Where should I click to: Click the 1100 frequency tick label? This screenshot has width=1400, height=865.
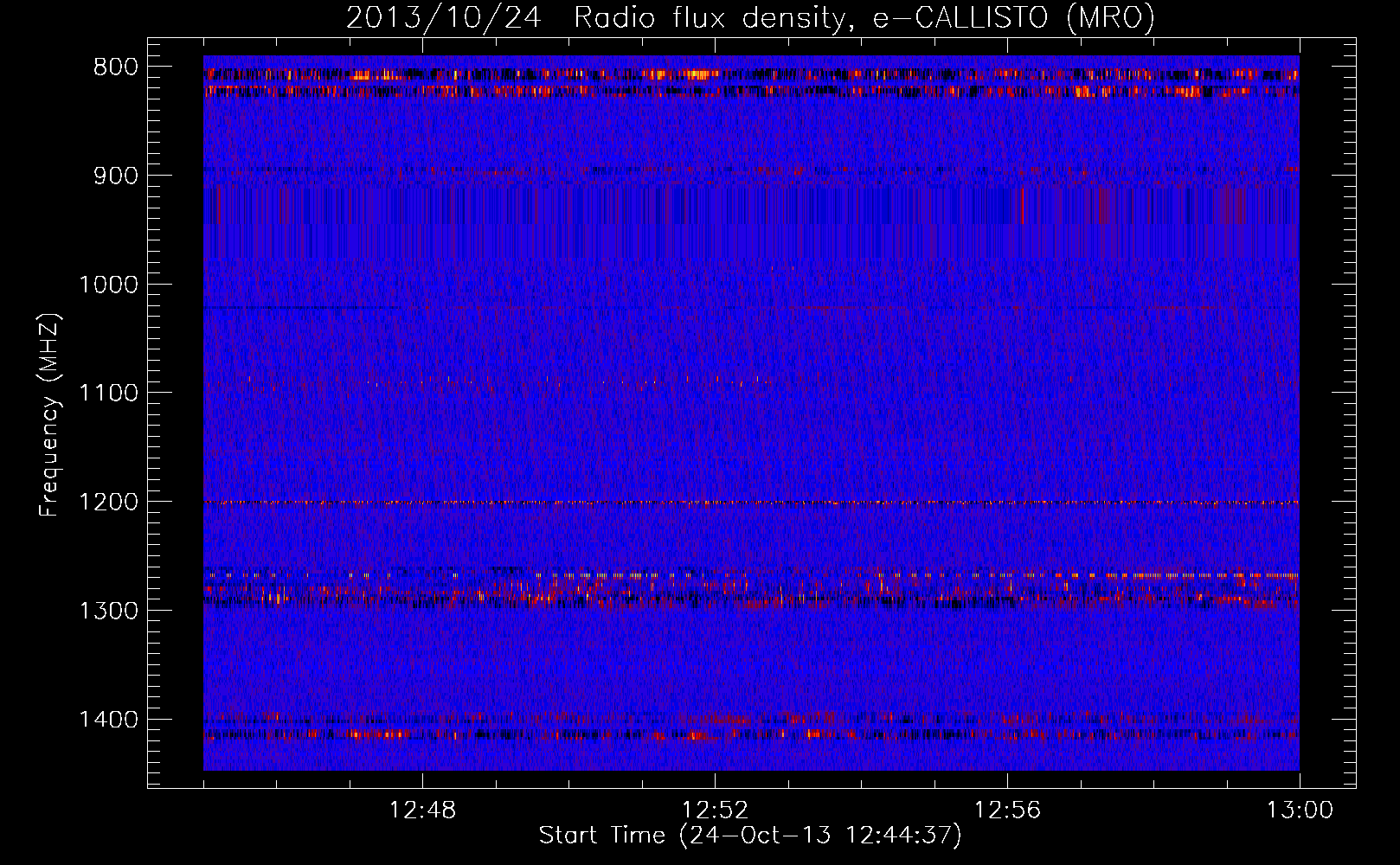coord(109,394)
